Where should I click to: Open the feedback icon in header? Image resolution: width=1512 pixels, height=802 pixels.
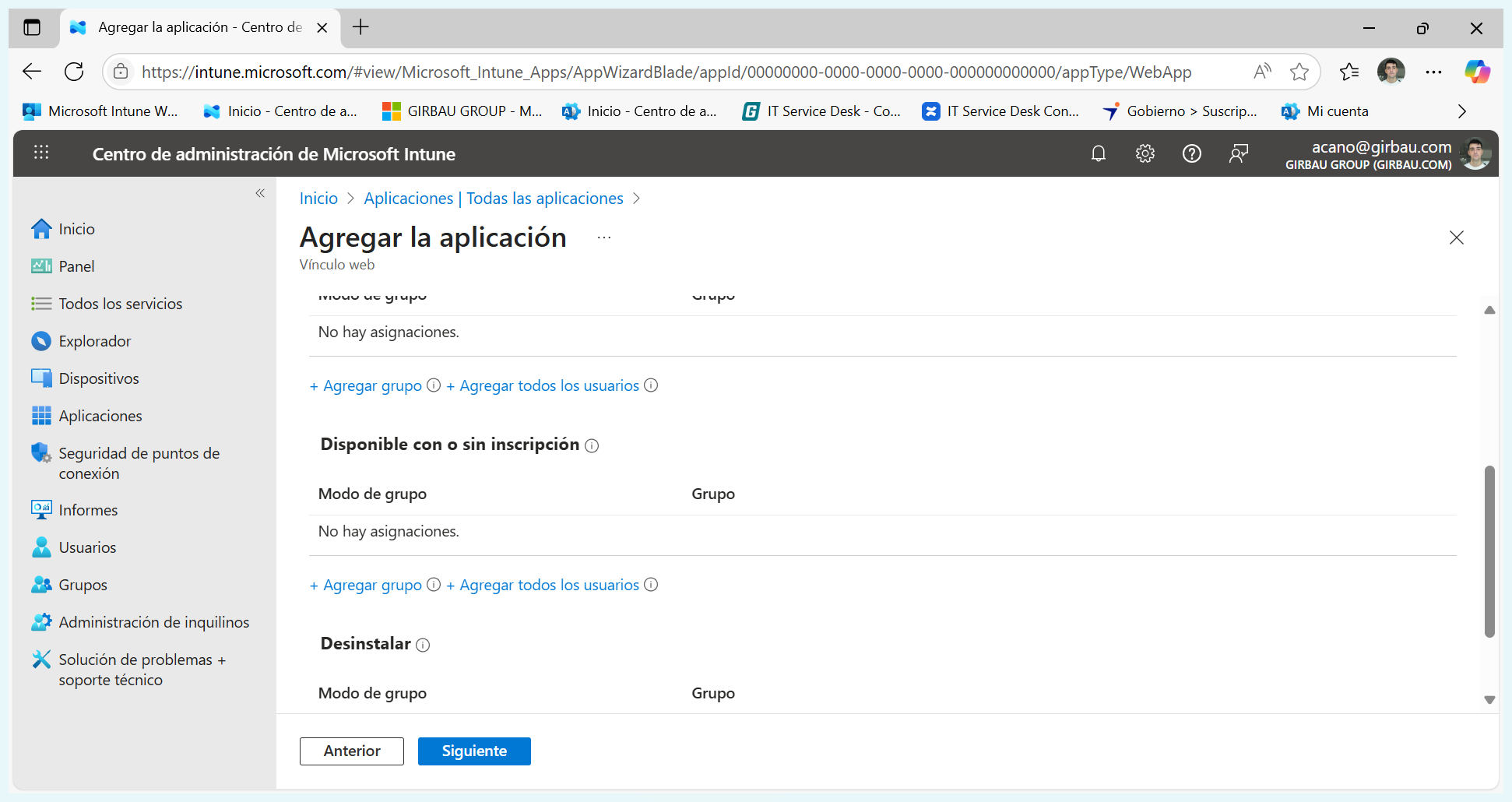coord(1238,153)
